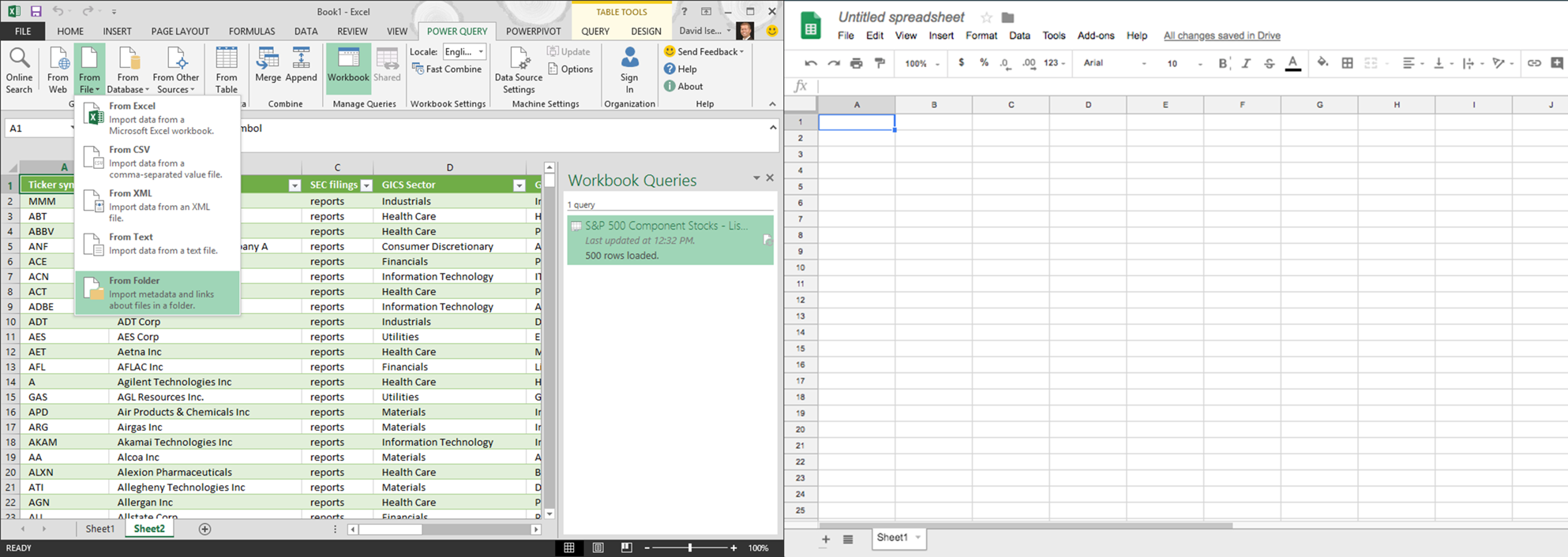Click the Fast Combine button
Image resolution: width=1568 pixels, height=557 pixels.
click(447, 69)
